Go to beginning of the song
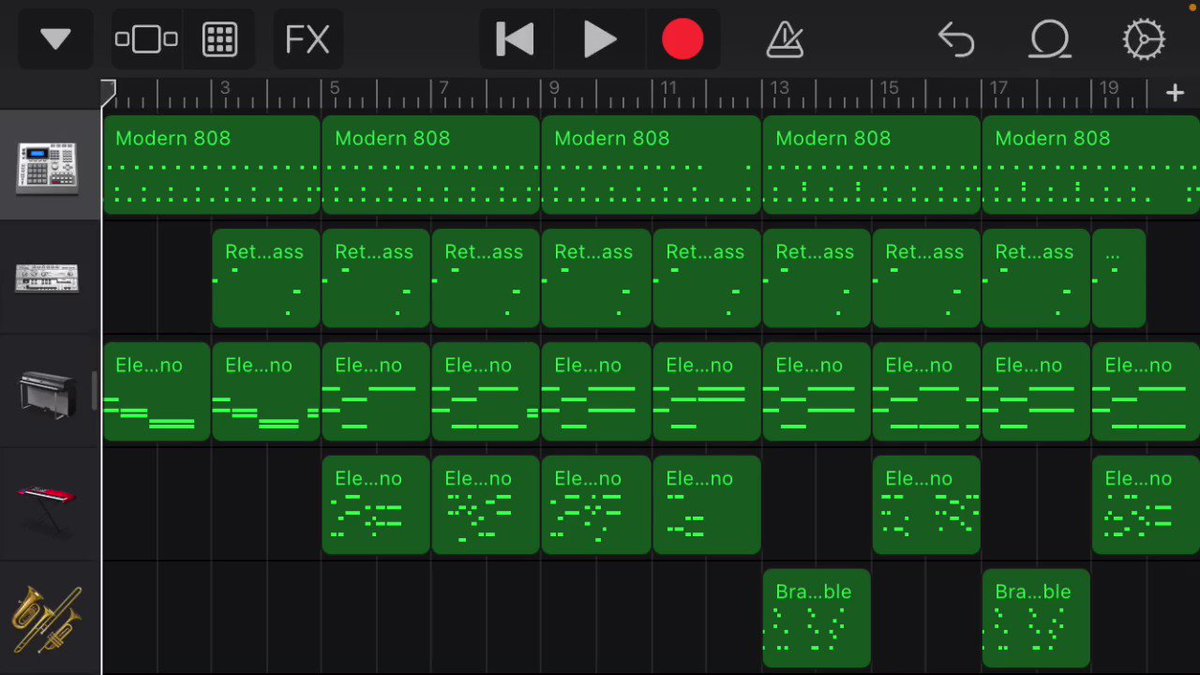 515,39
